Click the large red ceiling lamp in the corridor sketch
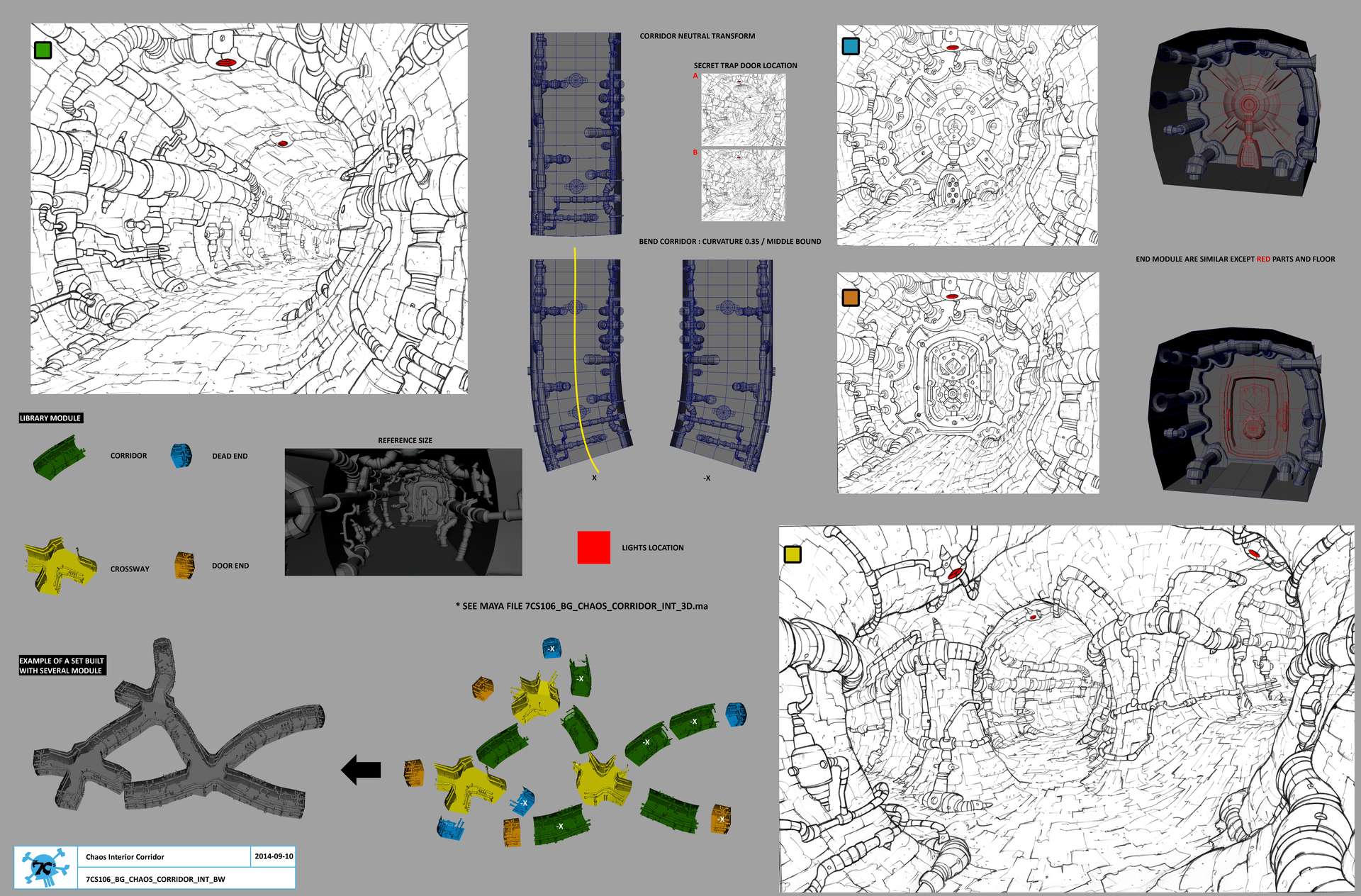The image size is (1361, 896). 225,63
